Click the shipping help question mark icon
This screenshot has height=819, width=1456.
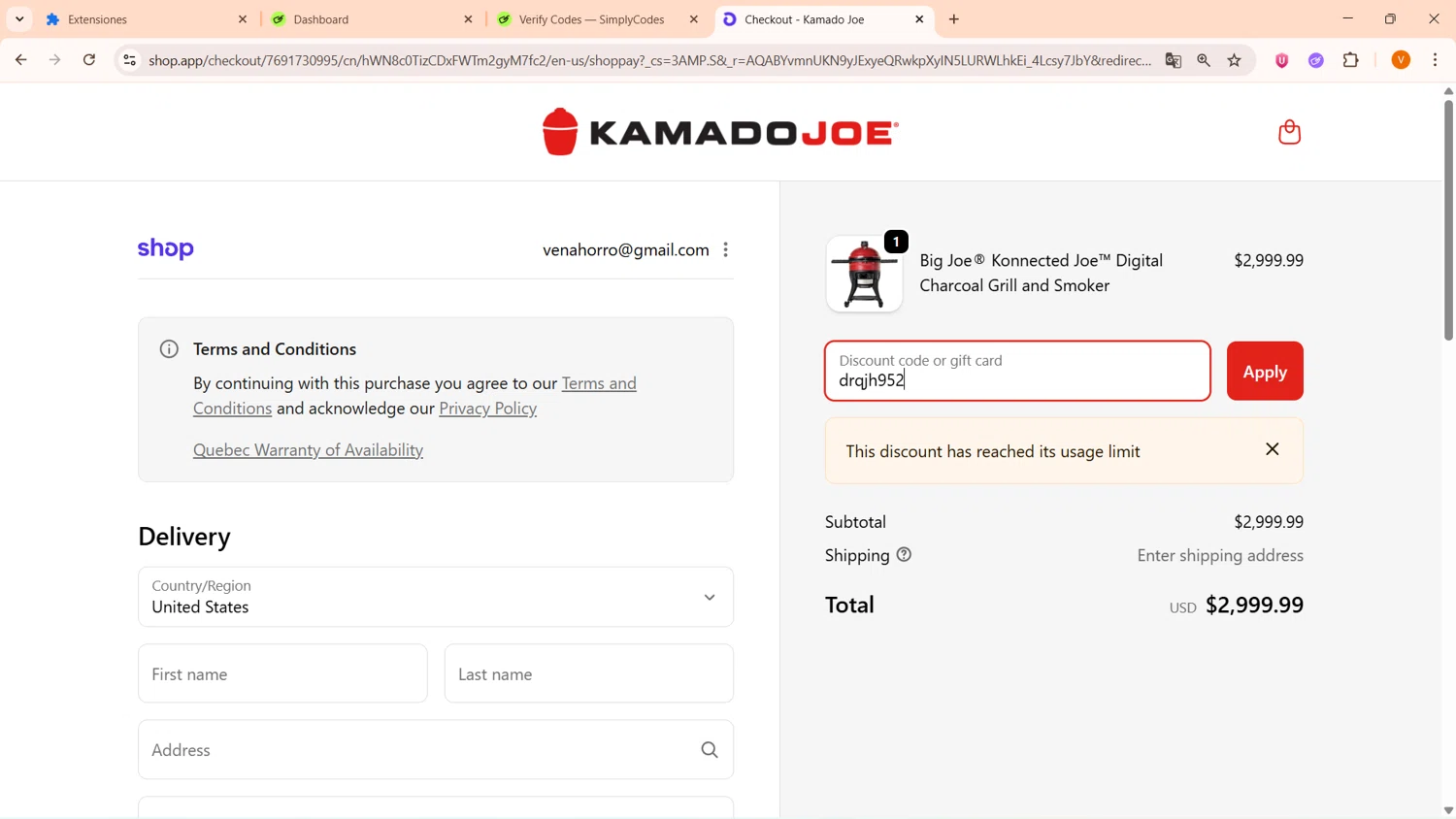pos(905,555)
